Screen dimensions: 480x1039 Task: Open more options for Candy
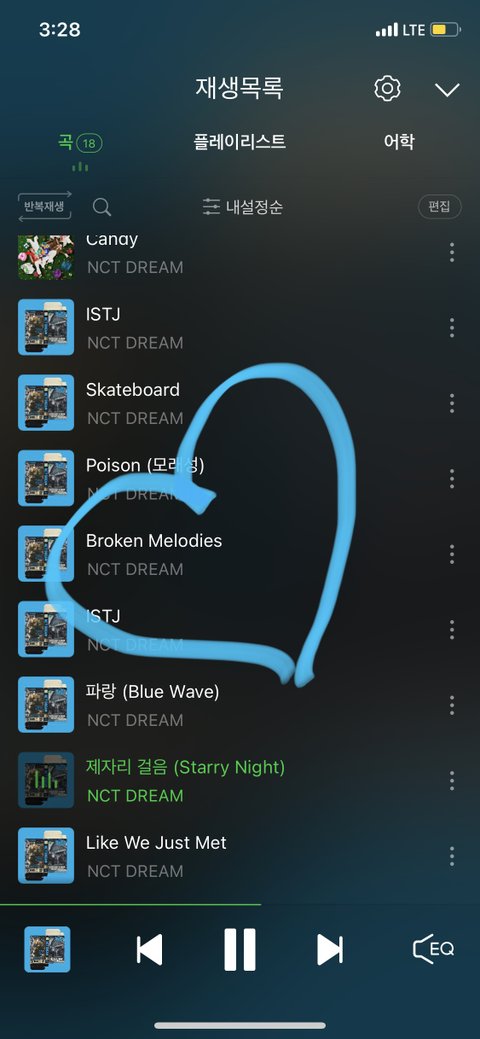(451, 252)
